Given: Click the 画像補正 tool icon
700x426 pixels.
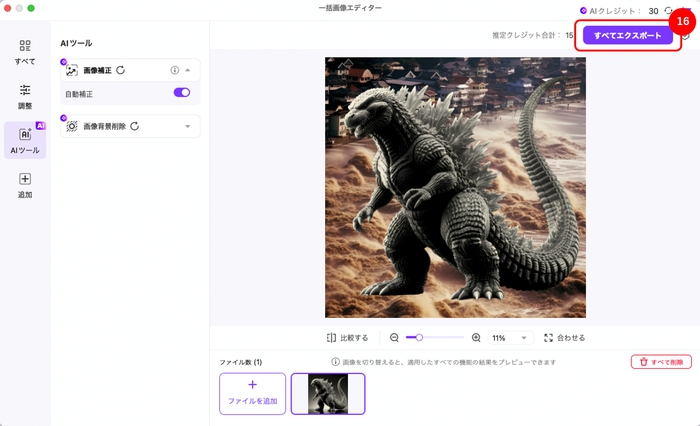Looking at the screenshot, I should 71,70.
